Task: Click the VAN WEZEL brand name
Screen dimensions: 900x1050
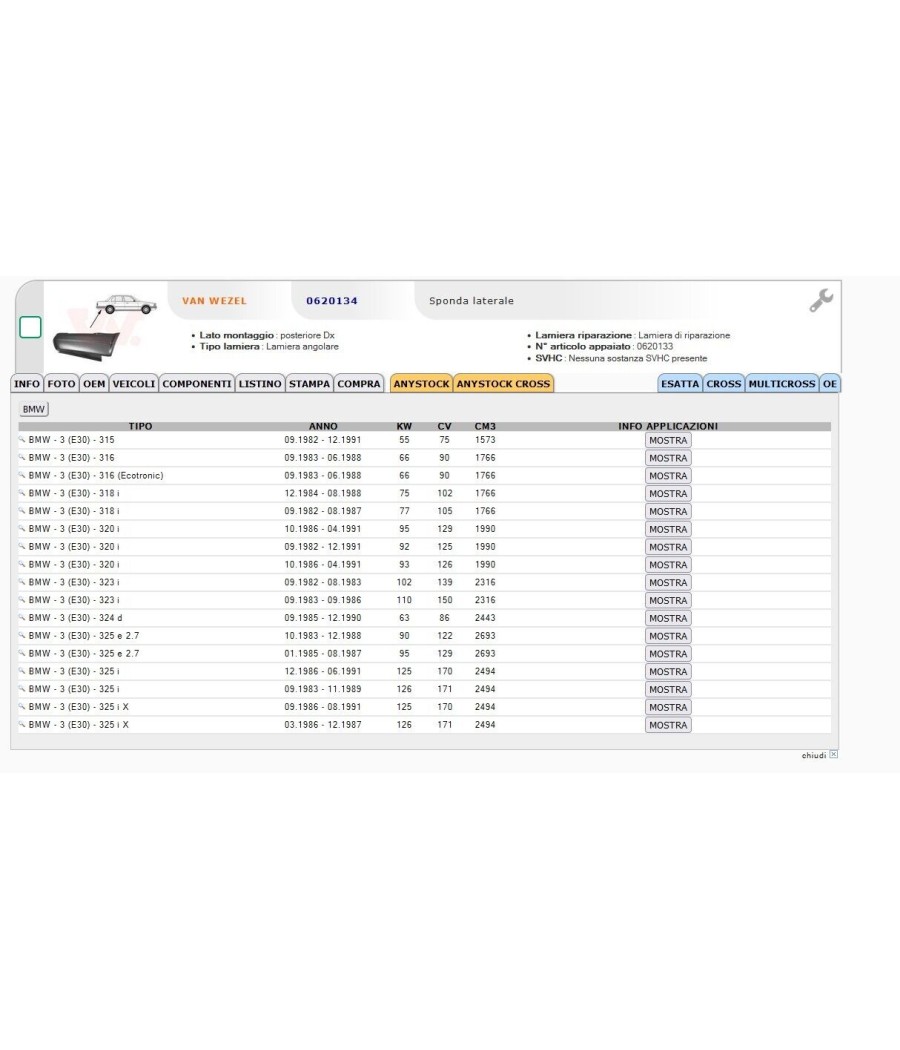Action: pos(214,301)
